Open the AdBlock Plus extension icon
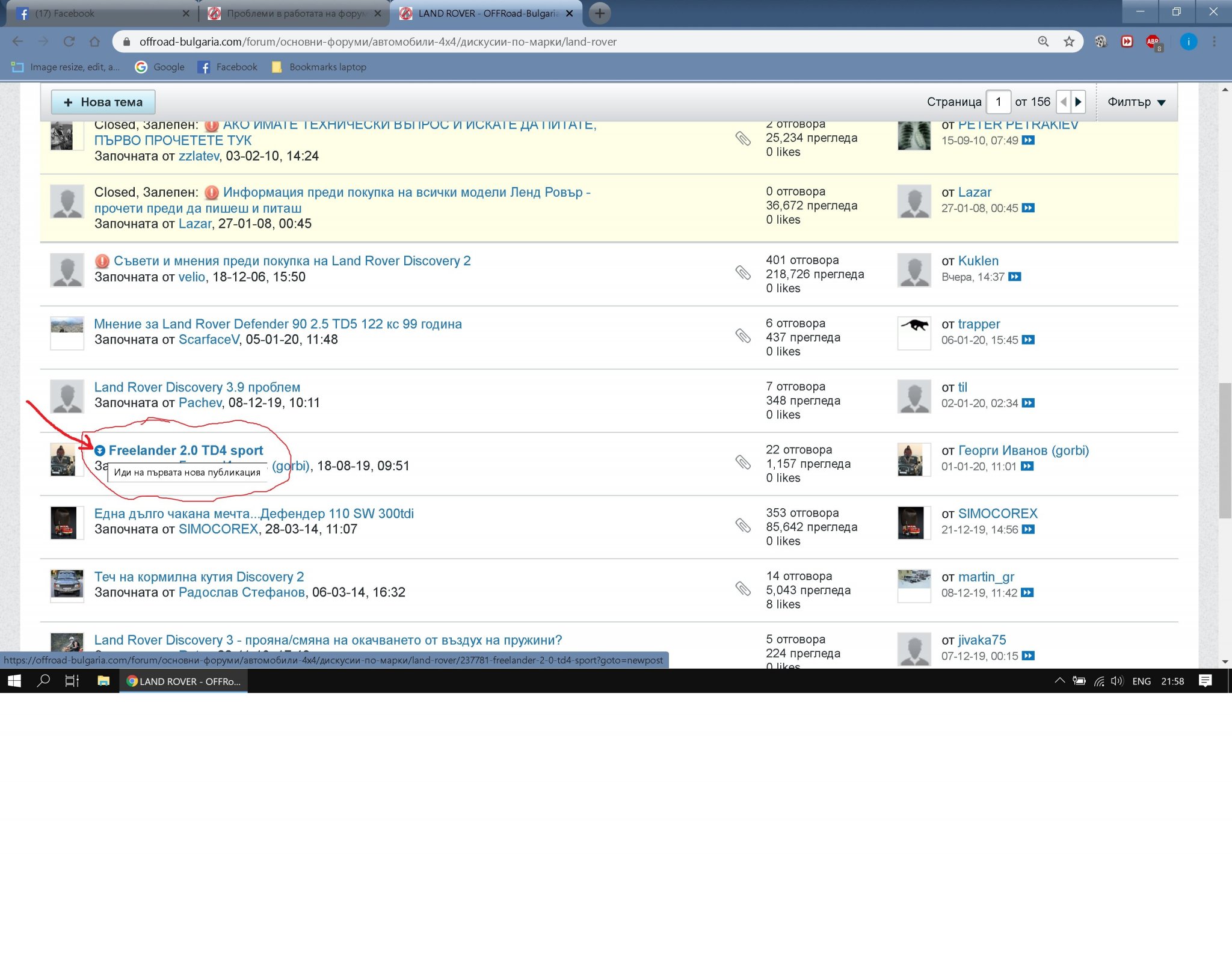Image resolution: width=1232 pixels, height=958 pixels. (x=1153, y=41)
